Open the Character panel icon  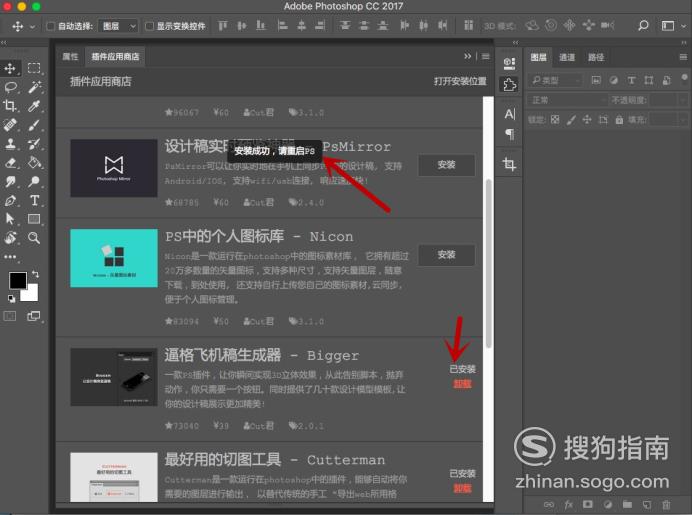click(x=509, y=114)
